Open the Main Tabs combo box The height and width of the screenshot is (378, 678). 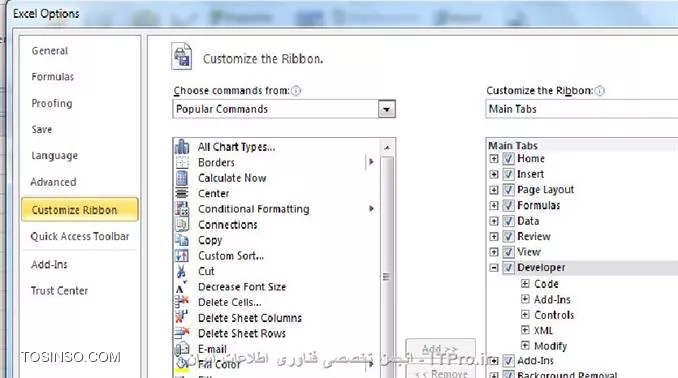pos(581,109)
